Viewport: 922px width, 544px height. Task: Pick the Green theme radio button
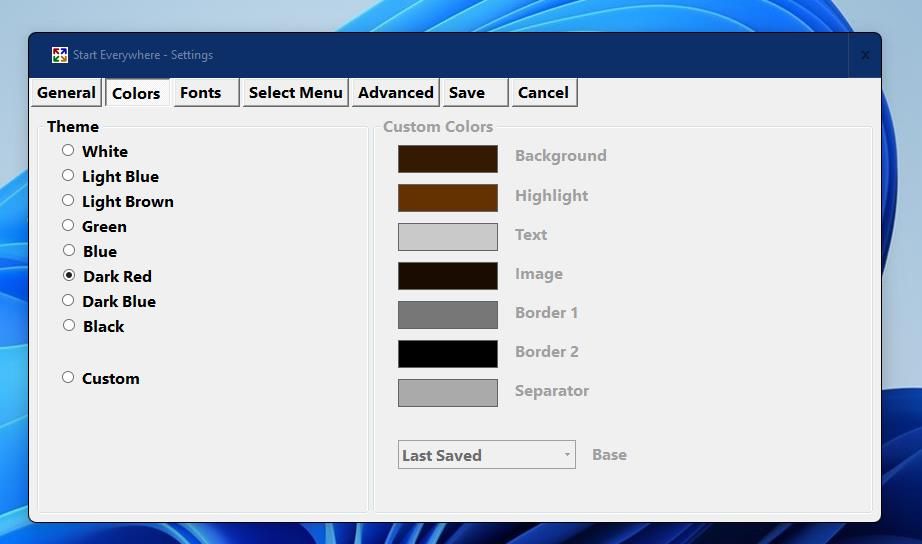(x=68, y=225)
